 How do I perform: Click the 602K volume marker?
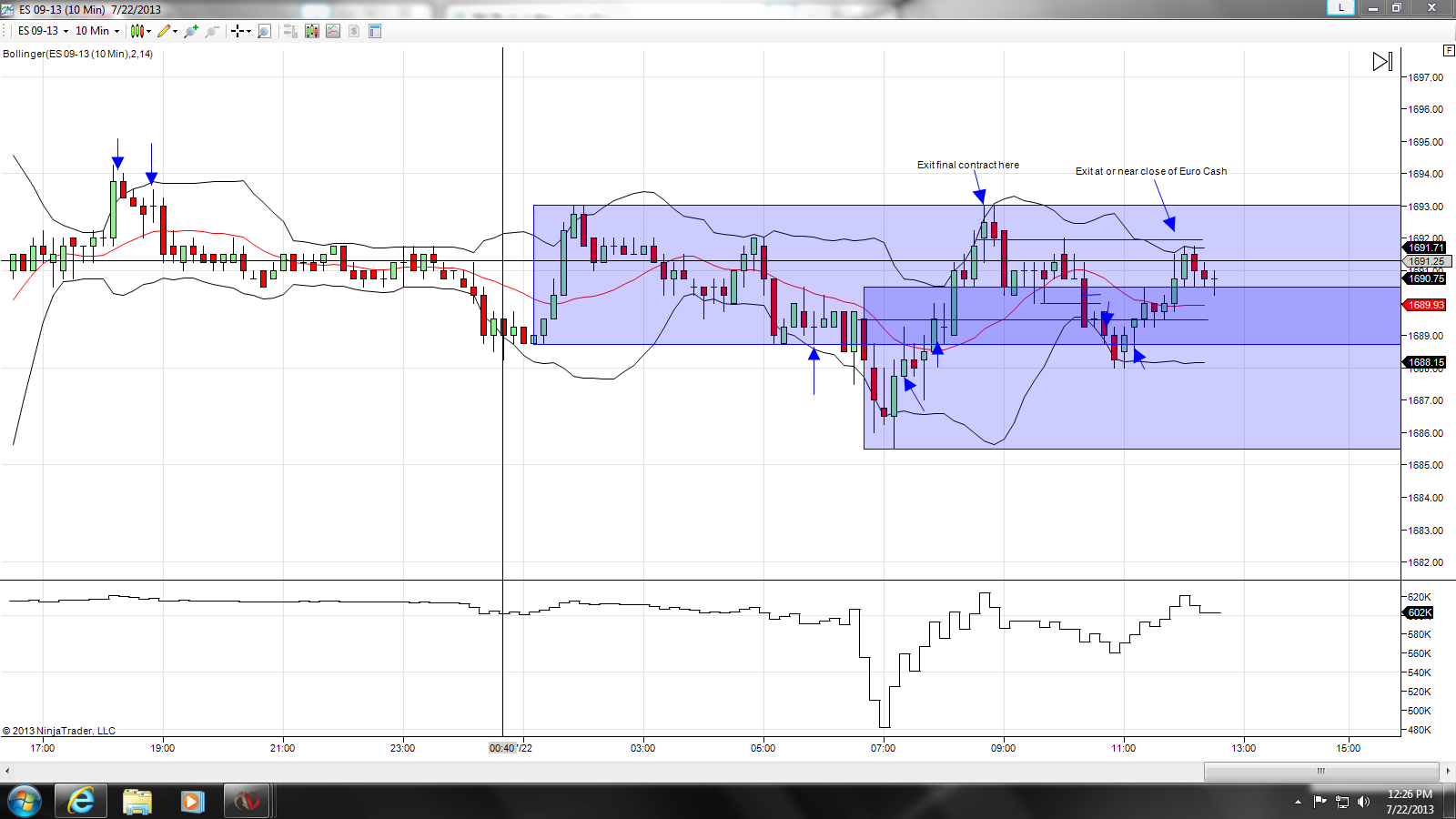(1420, 612)
